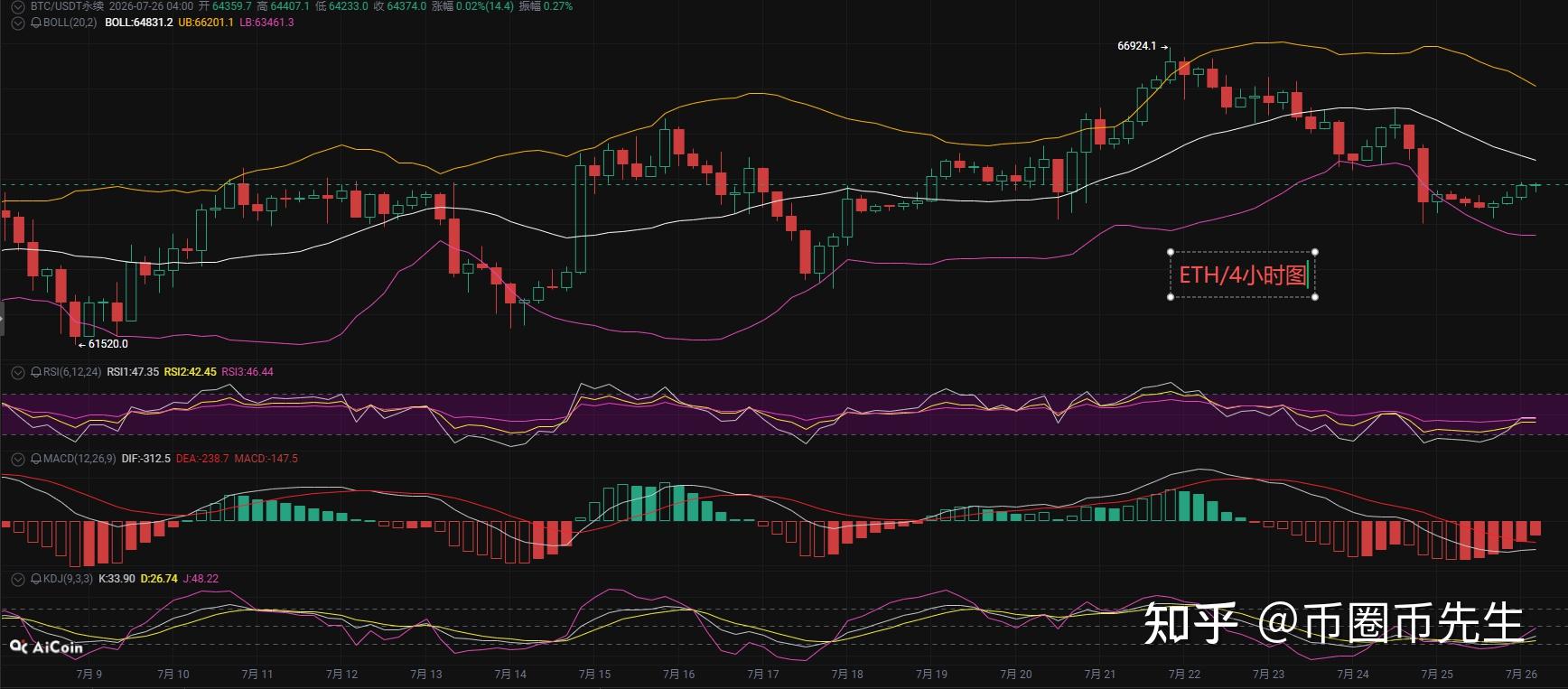Expand the left edge sidebar handle
This screenshot has height=689, width=1568.
2,320
